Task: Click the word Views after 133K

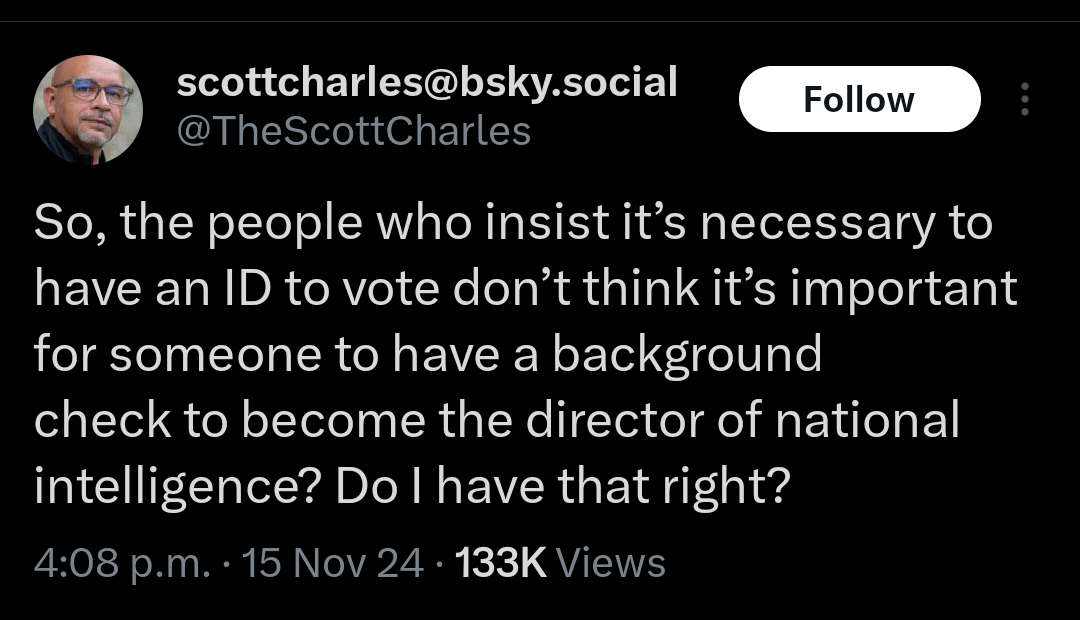Action: pos(610,563)
